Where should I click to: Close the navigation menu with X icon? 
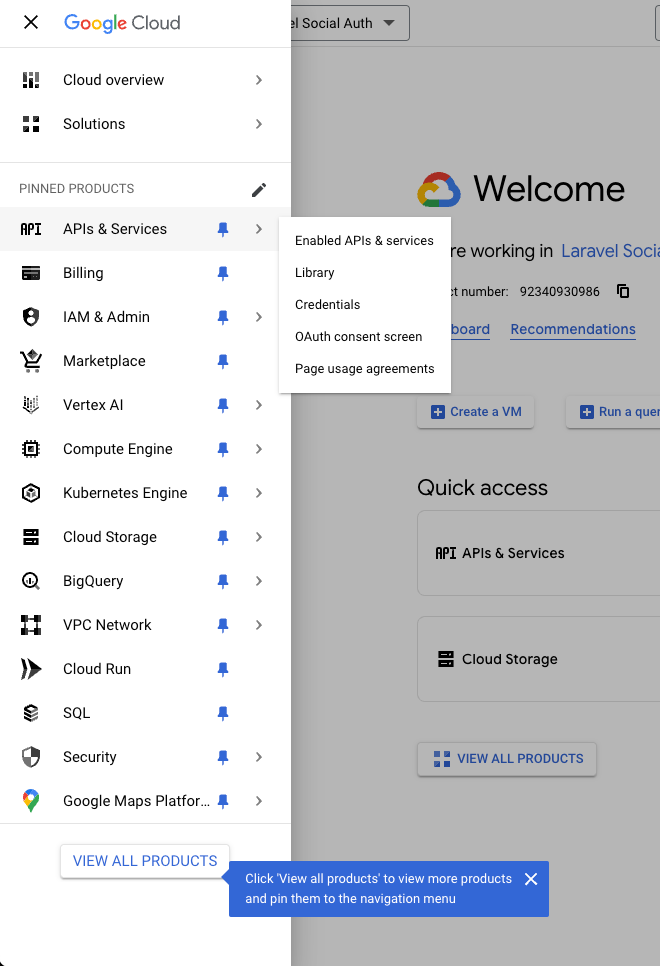[x=31, y=23]
